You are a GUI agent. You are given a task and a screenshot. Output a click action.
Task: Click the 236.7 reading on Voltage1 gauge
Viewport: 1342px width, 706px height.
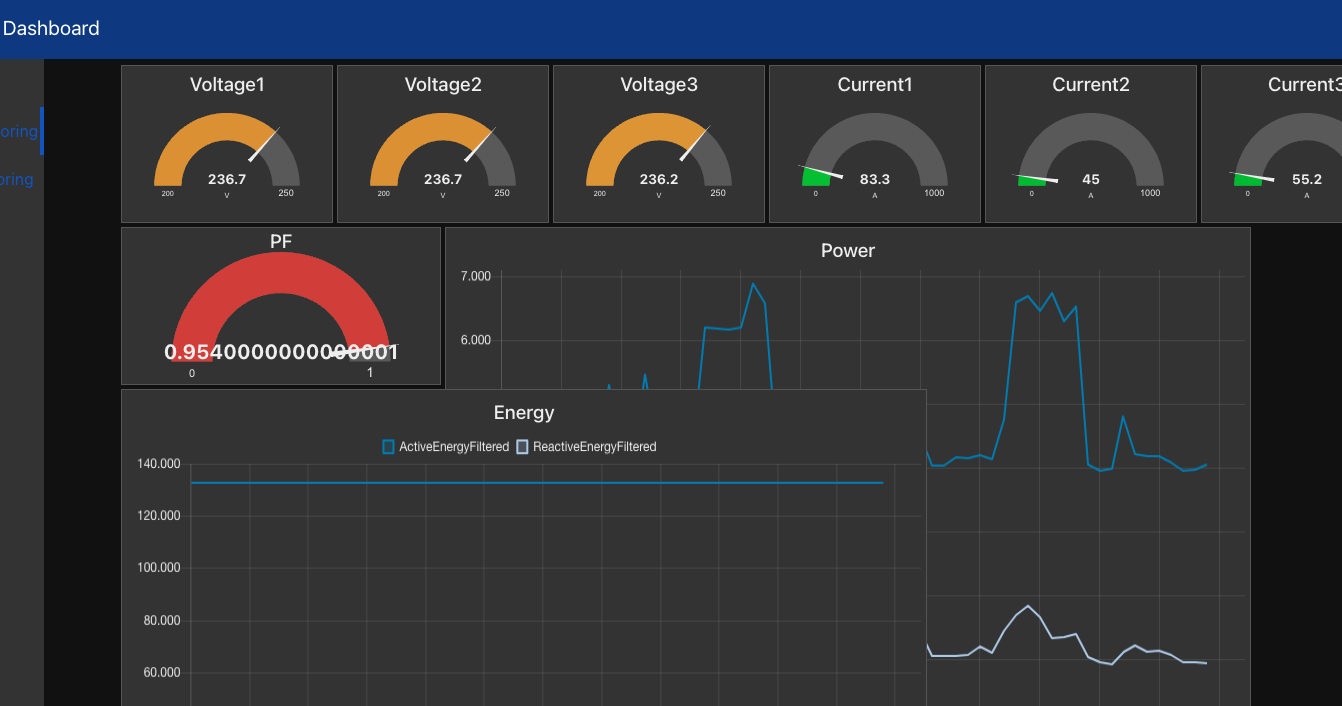click(x=227, y=179)
